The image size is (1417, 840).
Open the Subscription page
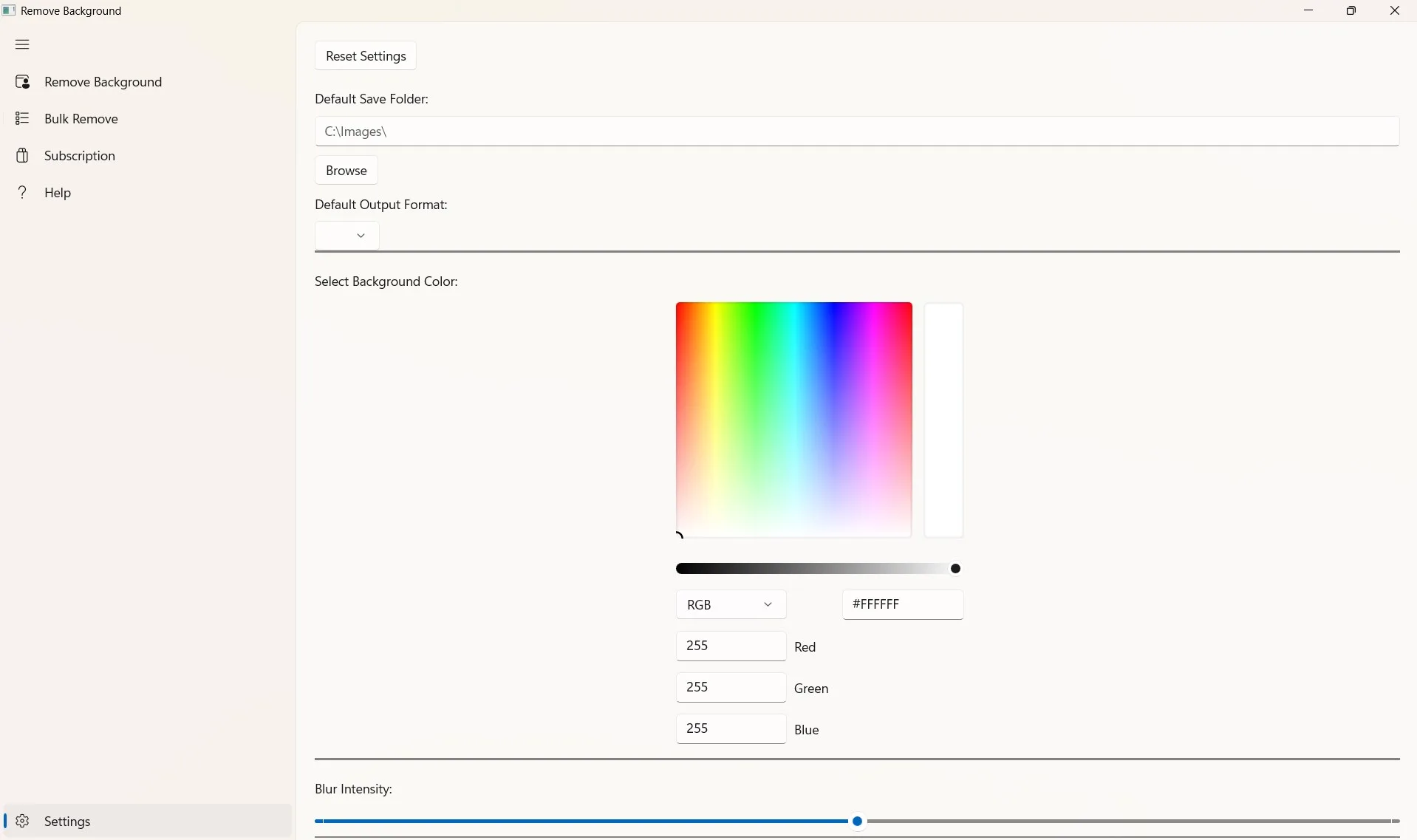click(148, 155)
